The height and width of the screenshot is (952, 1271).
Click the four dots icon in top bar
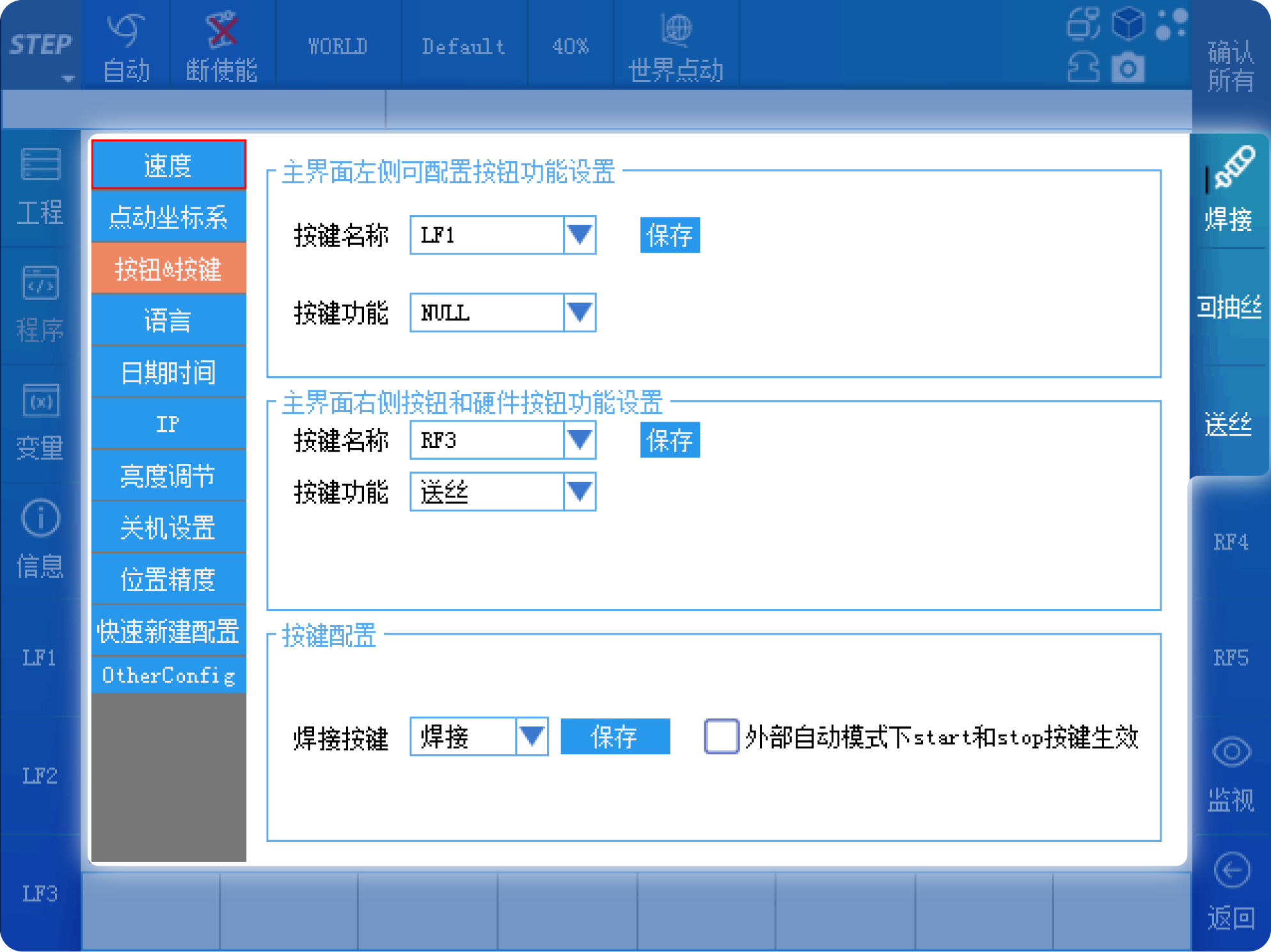coord(1171,24)
